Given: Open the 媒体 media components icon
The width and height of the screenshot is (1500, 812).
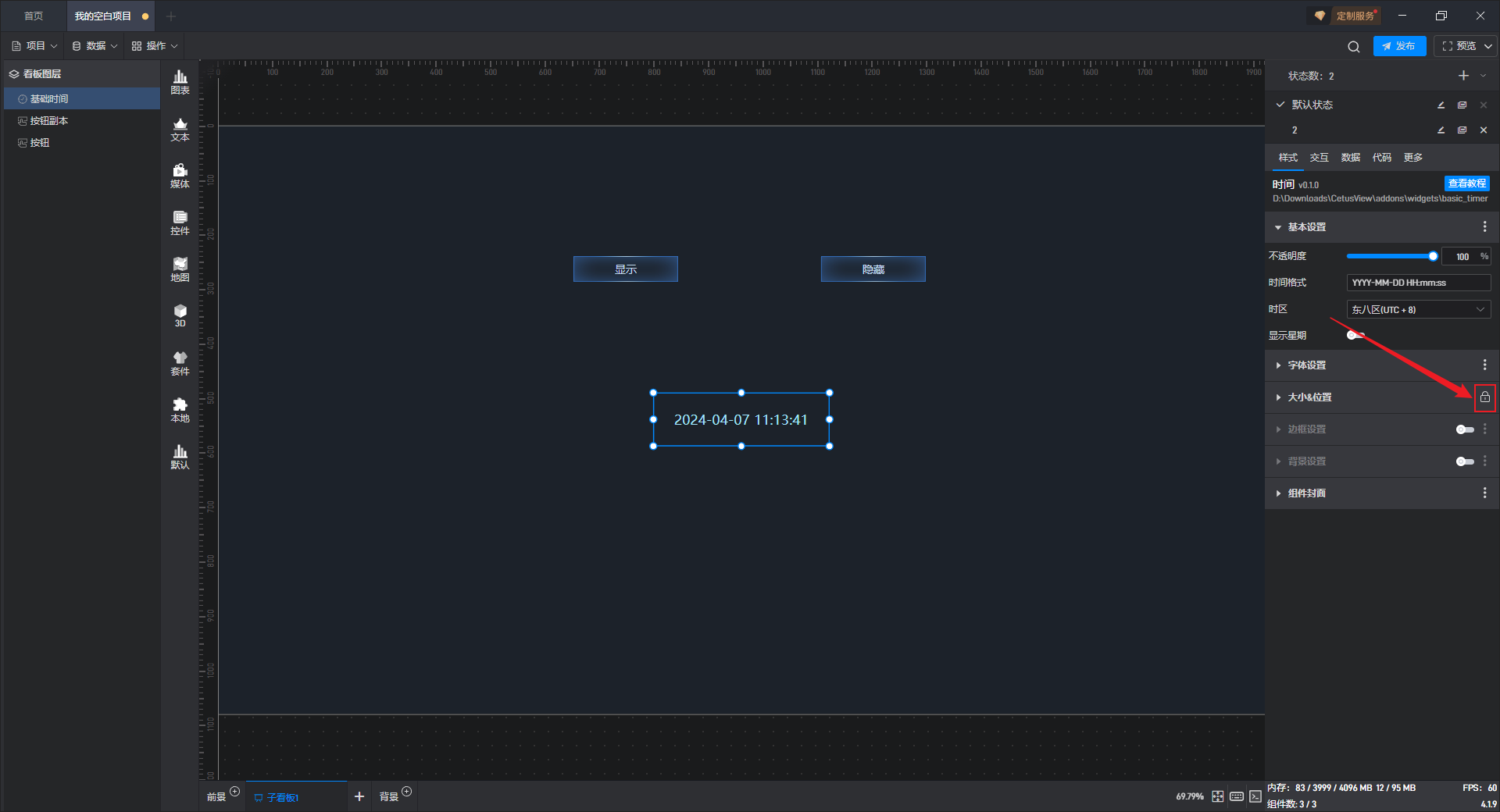Looking at the screenshot, I should [180, 176].
